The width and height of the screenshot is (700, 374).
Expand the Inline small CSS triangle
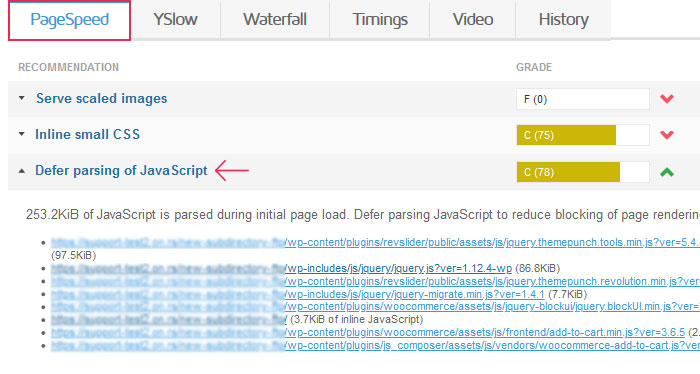21,134
